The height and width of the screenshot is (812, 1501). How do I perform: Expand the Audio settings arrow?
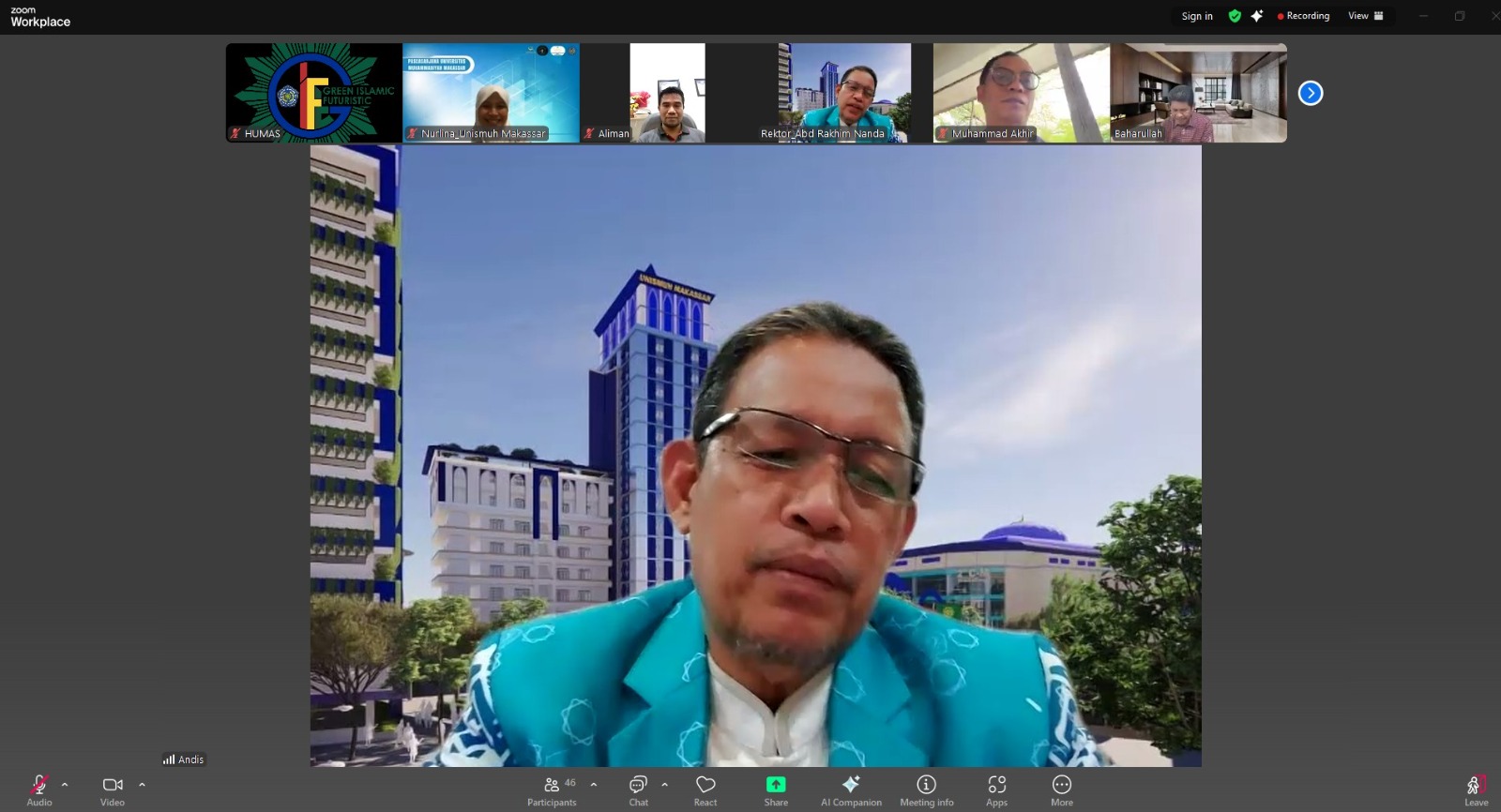click(65, 785)
